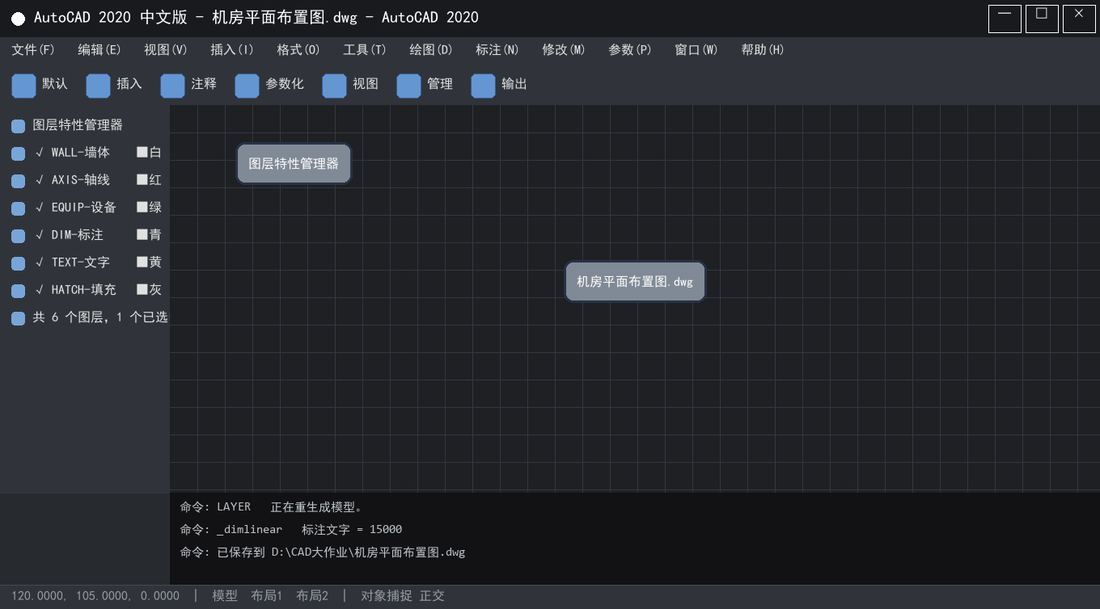Image resolution: width=1100 pixels, height=609 pixels.
Task: Click the 视图 ribbon tab icon
Action: [x=334, y=86]
